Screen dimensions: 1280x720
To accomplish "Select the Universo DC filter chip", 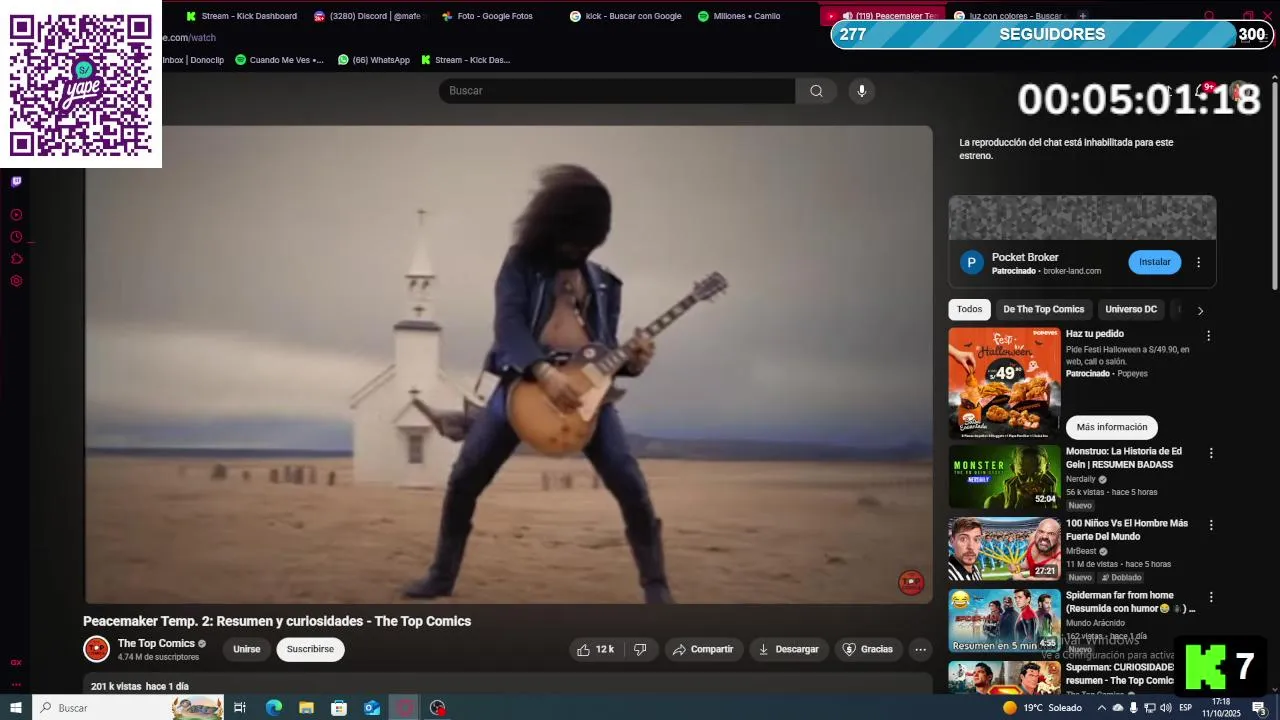I will point(1130,309).
